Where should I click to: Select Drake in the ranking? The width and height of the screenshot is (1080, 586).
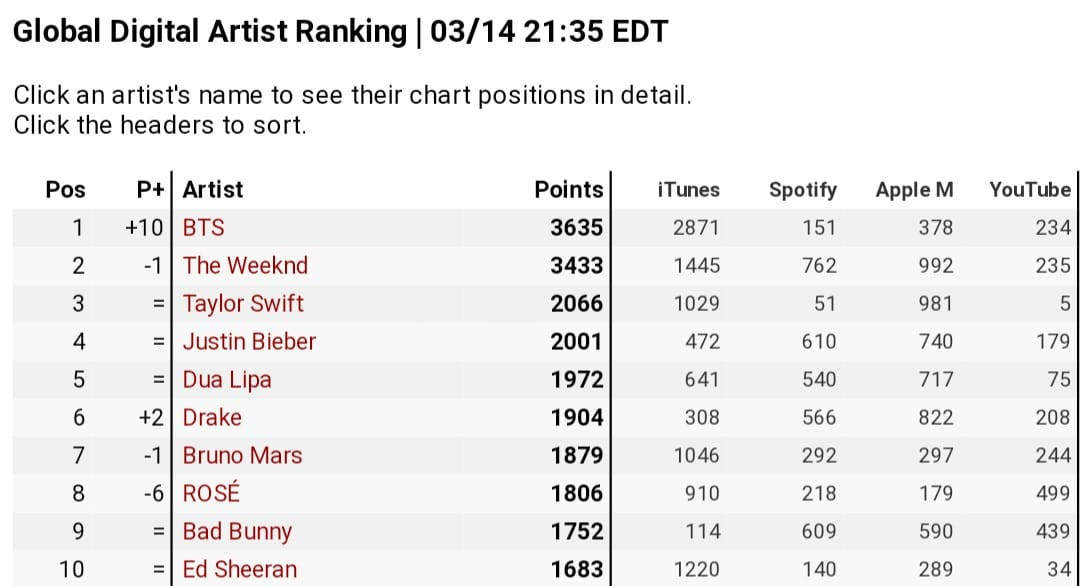pyautogui.click(x=212, y=418)
